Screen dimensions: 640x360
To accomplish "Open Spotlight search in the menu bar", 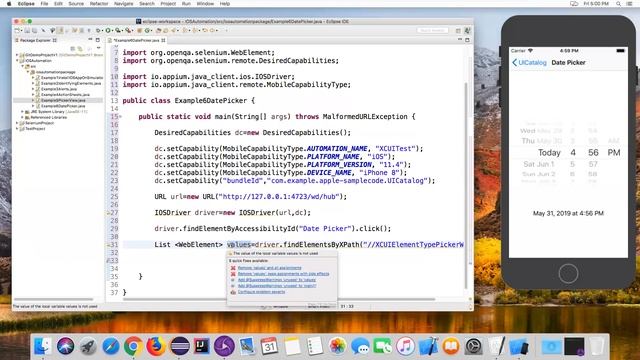I will click(x=618, y=4).
